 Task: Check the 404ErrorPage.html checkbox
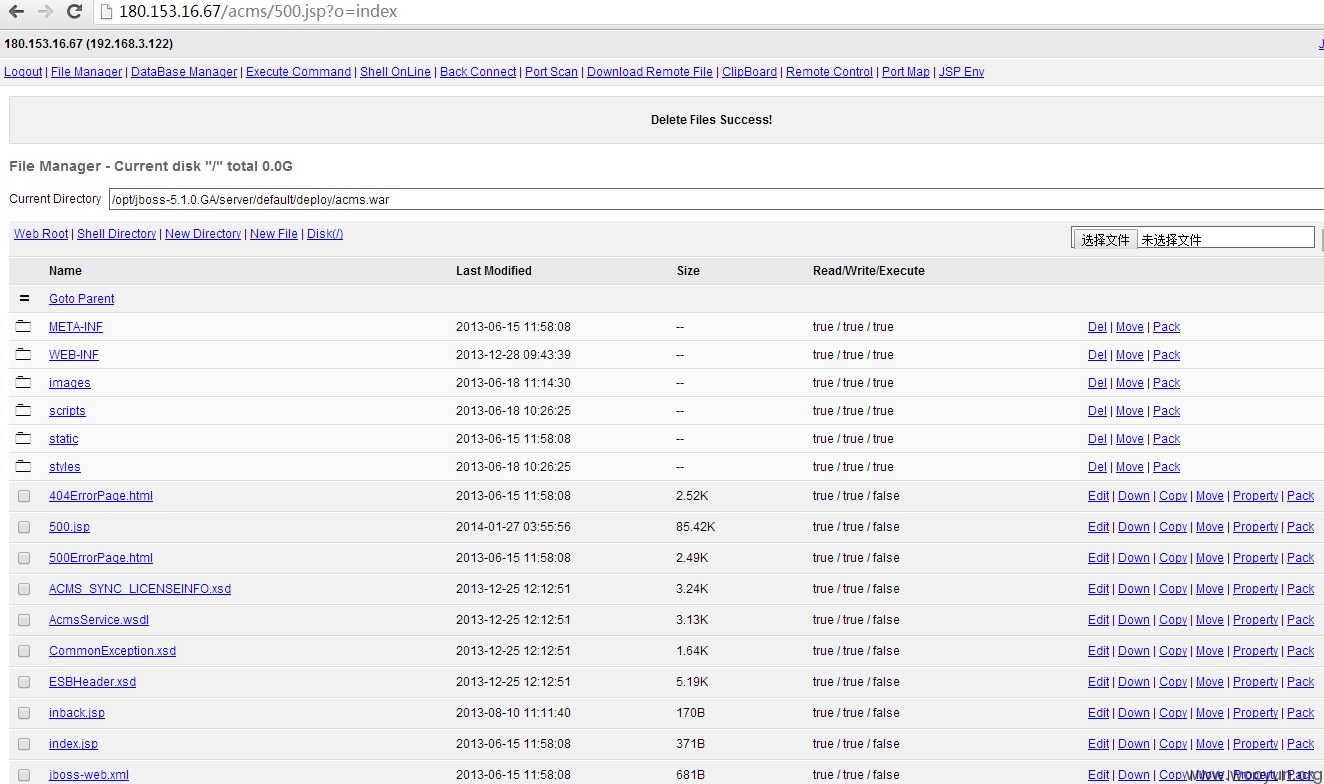[24, 496]
